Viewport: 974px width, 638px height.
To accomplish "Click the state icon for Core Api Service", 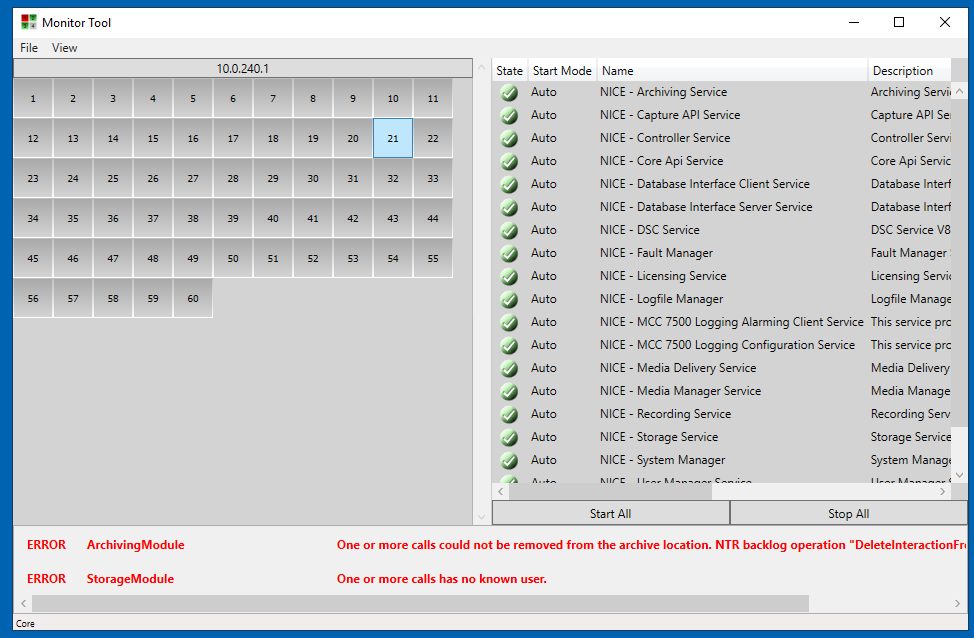I will 509,162.
